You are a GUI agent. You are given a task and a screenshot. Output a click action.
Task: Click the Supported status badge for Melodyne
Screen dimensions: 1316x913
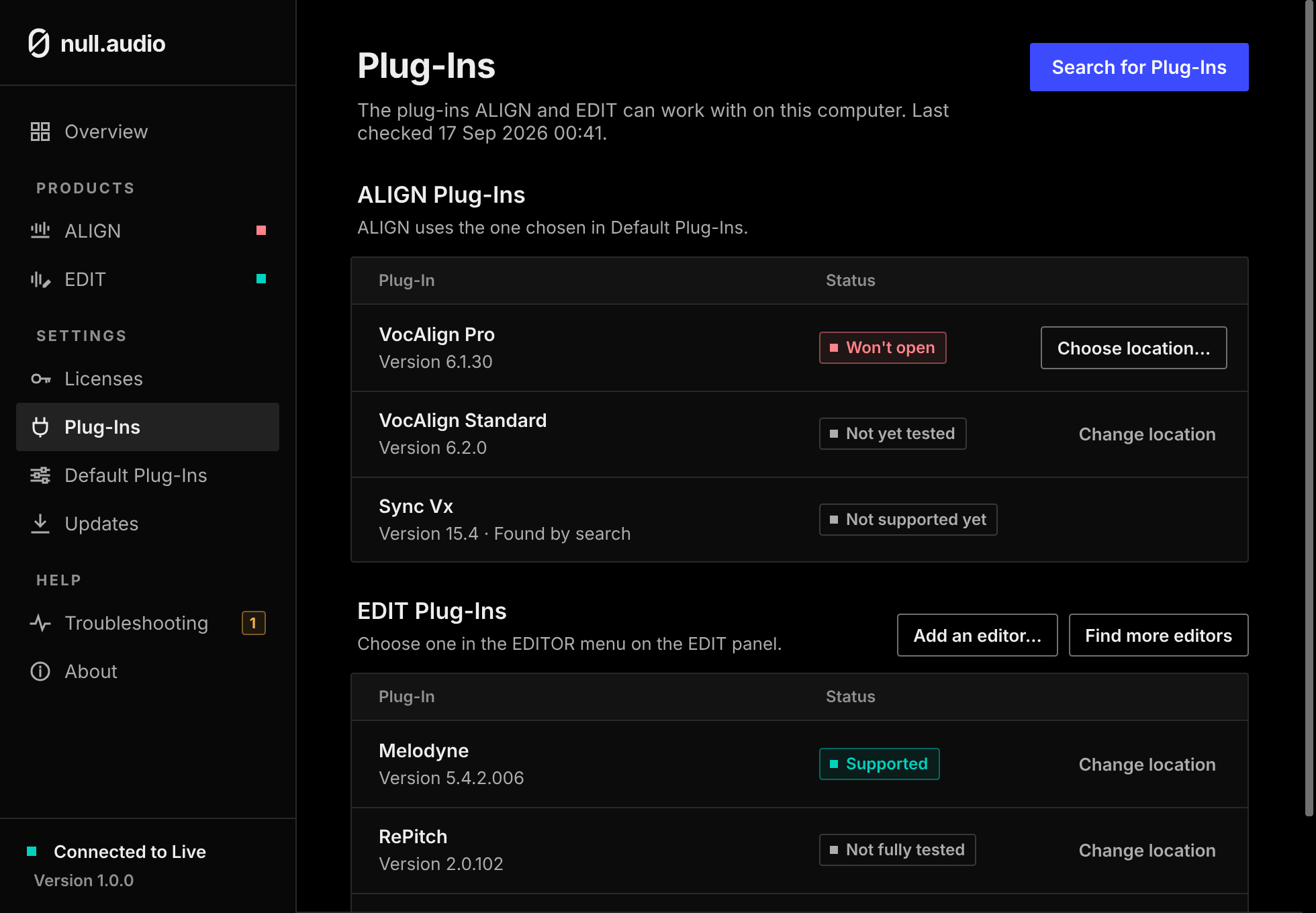(x=879, y=764)
